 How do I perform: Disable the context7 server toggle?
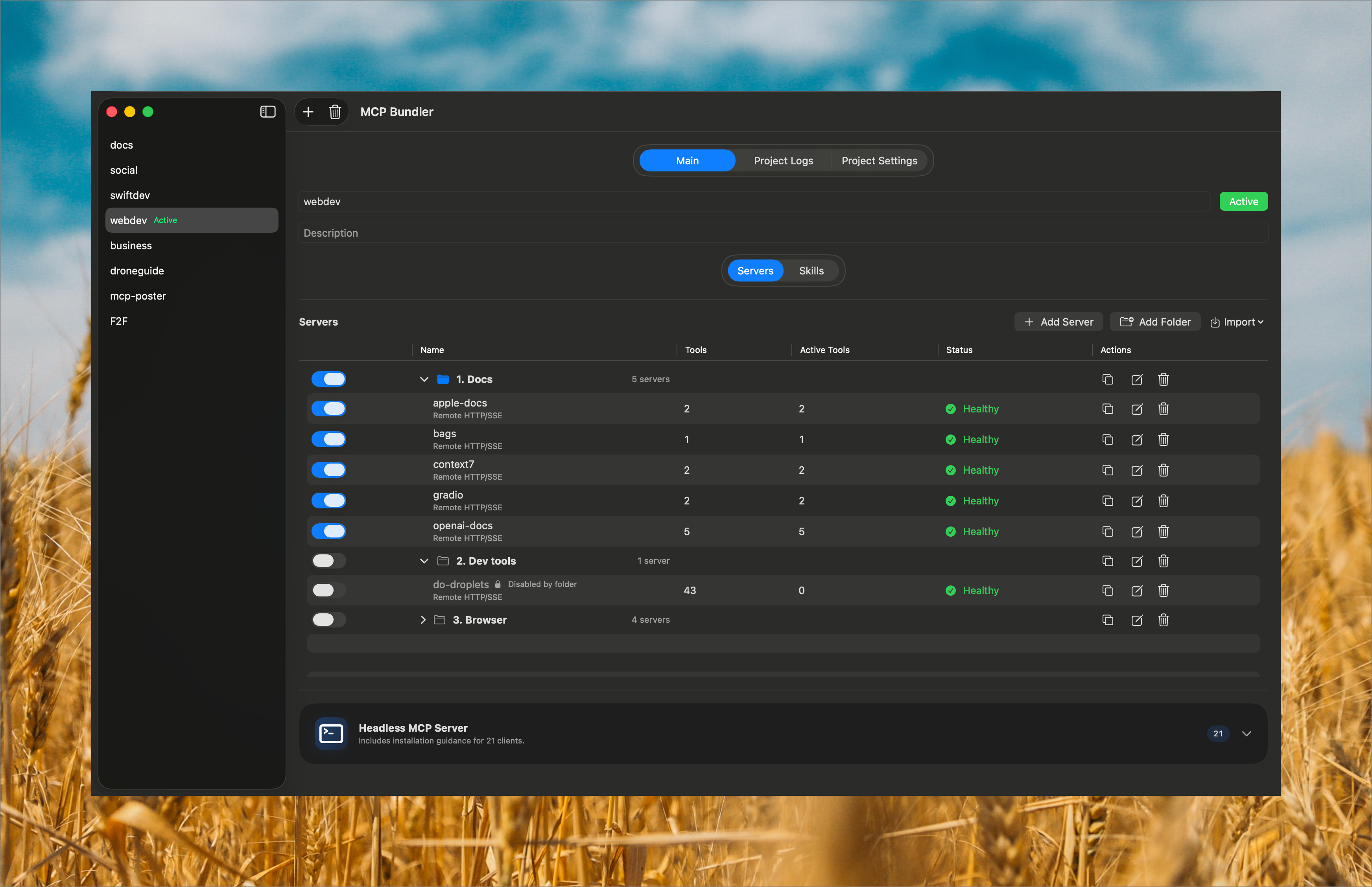pyautogui.click(x=328, y=469)
